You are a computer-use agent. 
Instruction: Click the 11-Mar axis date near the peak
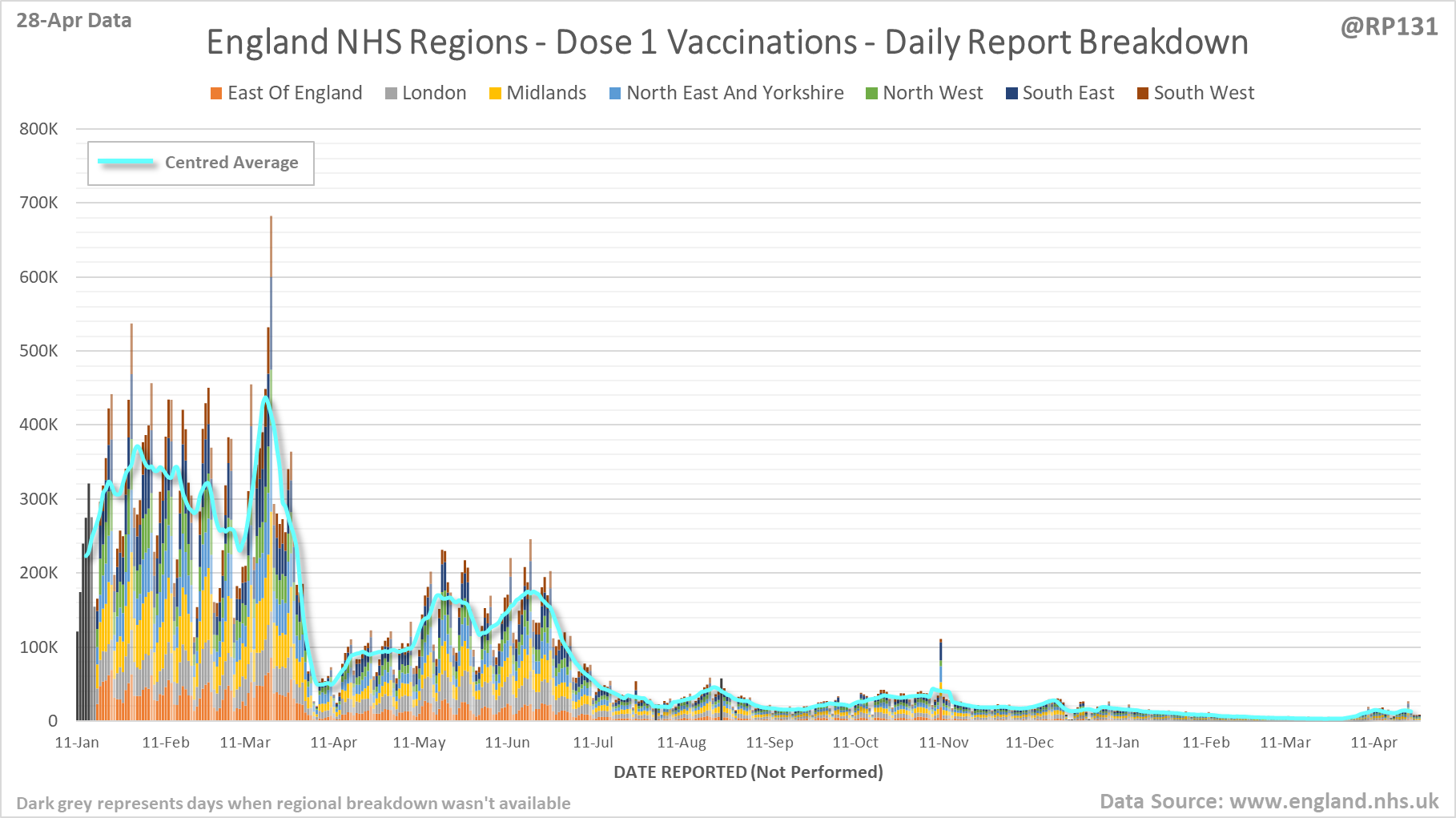pos(245,743)
